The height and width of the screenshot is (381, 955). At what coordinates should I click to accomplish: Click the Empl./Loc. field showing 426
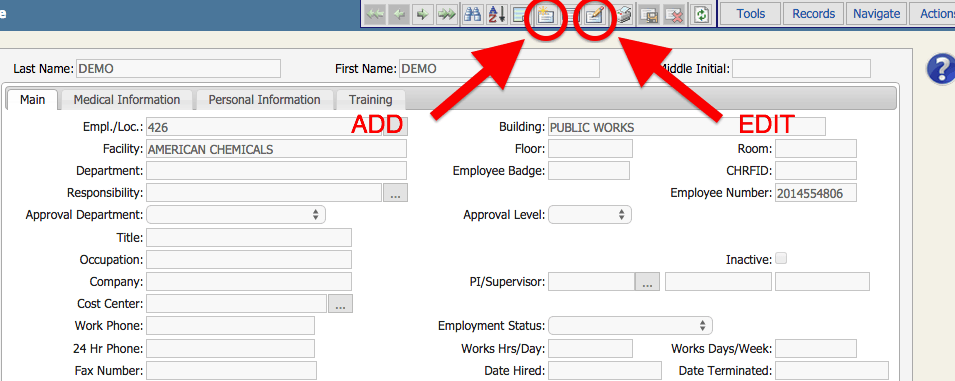coord(264,127)
